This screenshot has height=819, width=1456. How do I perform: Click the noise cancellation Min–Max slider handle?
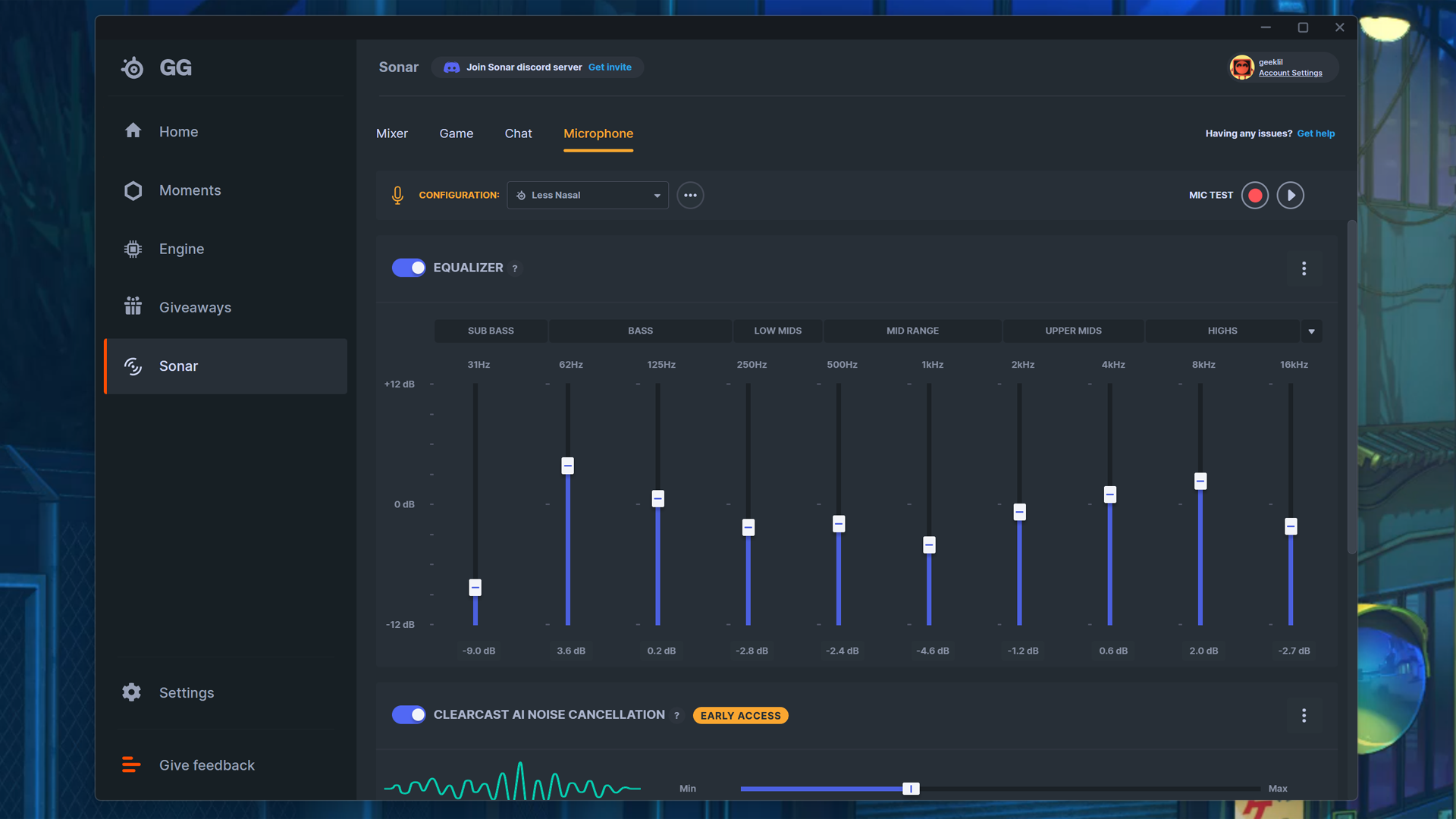pyautogui.click(x=911, y=789)
